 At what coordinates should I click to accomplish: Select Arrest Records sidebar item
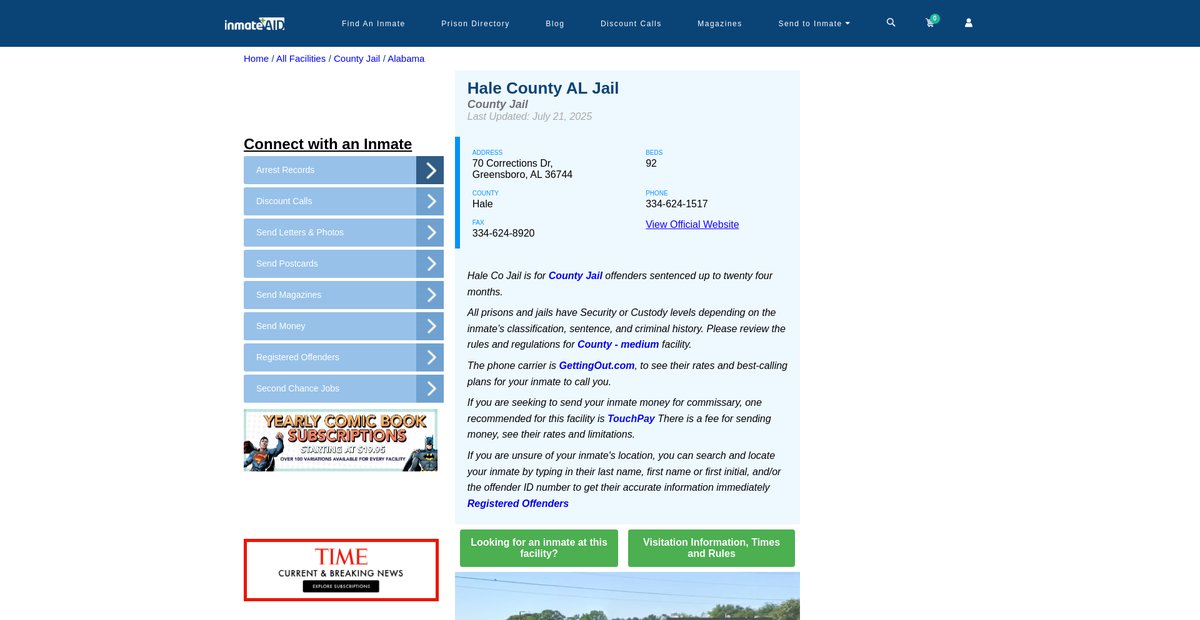[x=330, y=170]
